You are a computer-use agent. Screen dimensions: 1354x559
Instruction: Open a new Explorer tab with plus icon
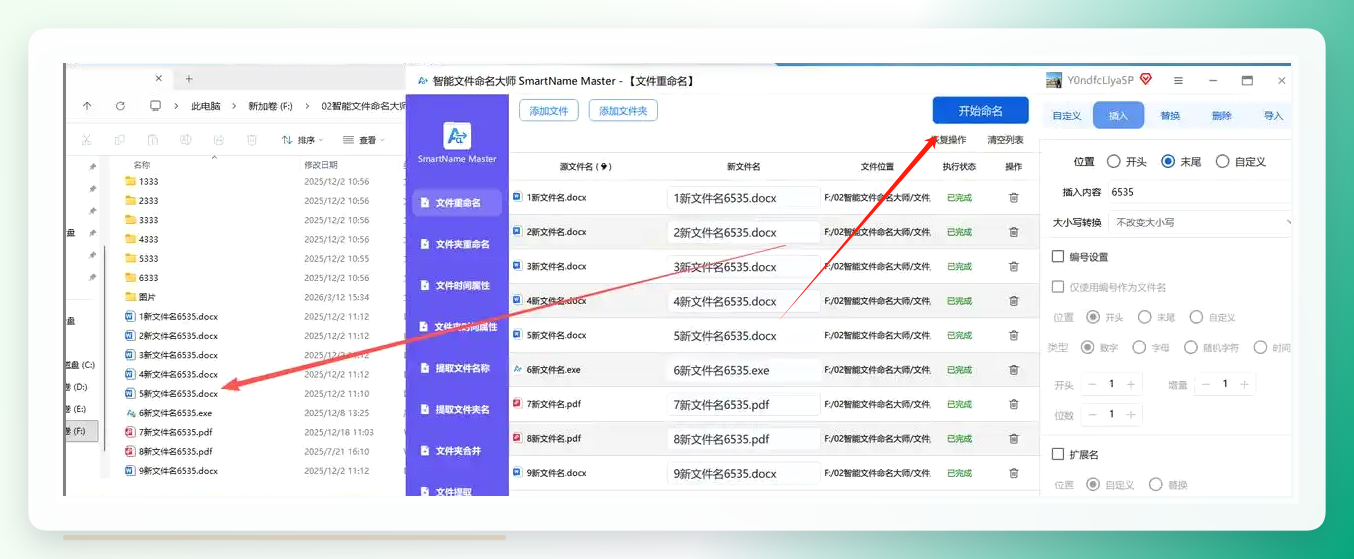[189, 78]
